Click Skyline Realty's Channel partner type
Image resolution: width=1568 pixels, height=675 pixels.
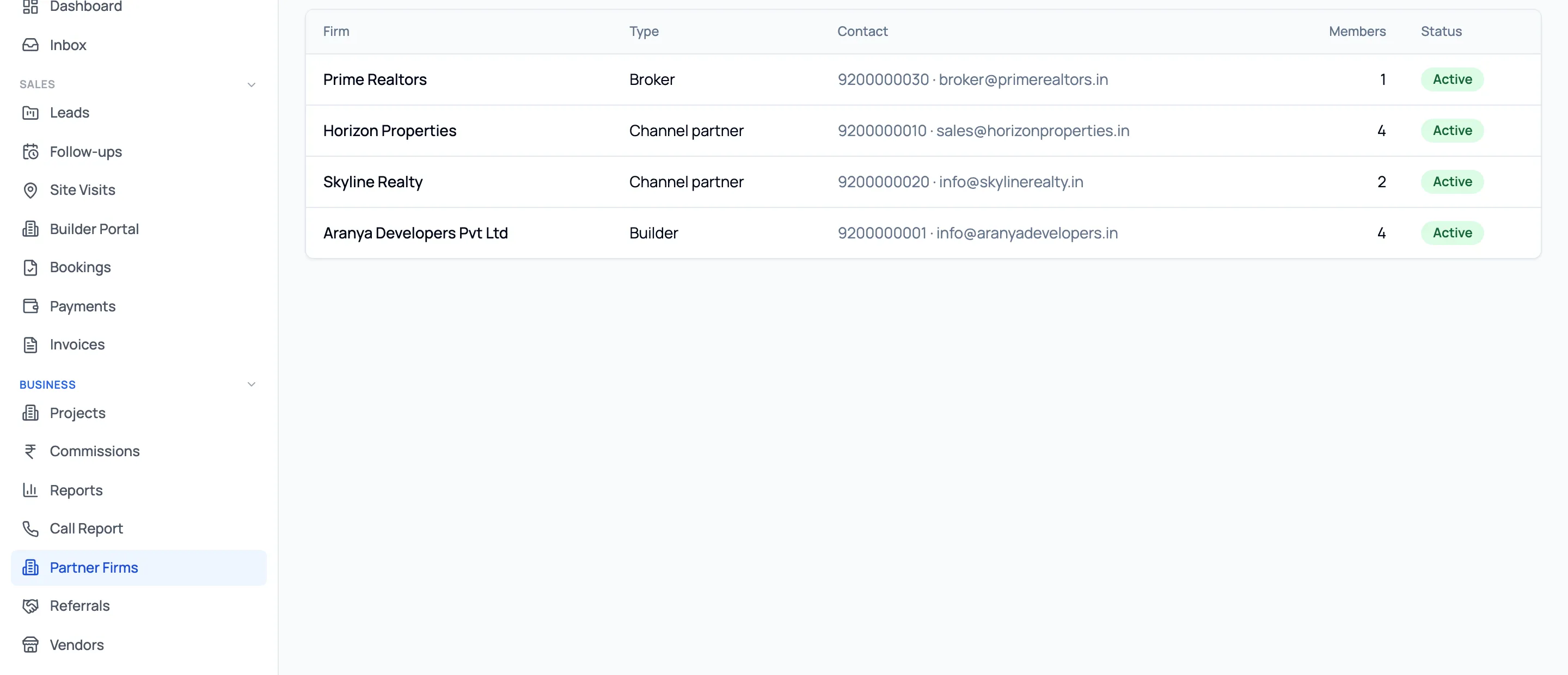[687, 181]
